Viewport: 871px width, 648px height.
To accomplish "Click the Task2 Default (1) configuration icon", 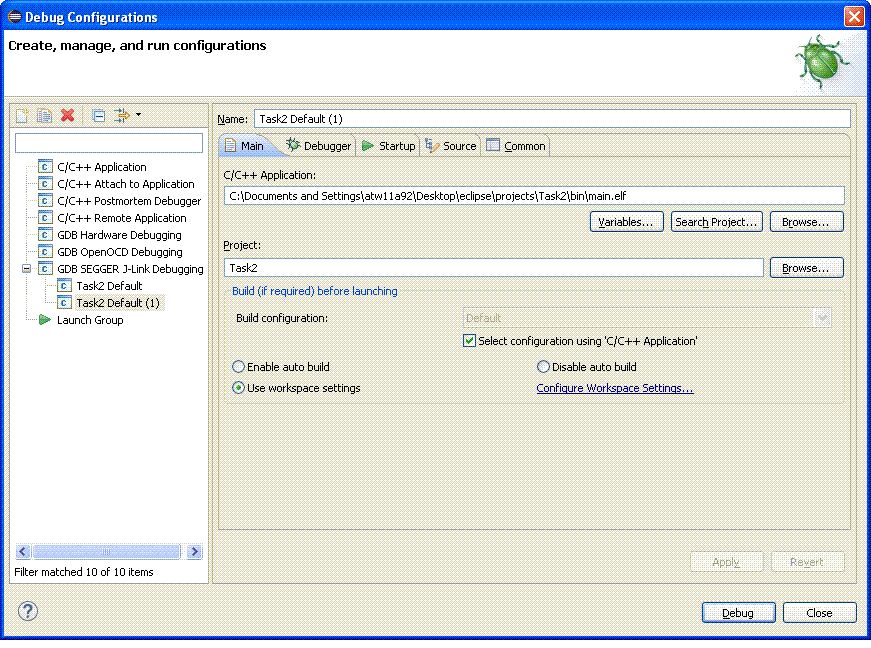I will pyautogui.click(x=64, y=303).
